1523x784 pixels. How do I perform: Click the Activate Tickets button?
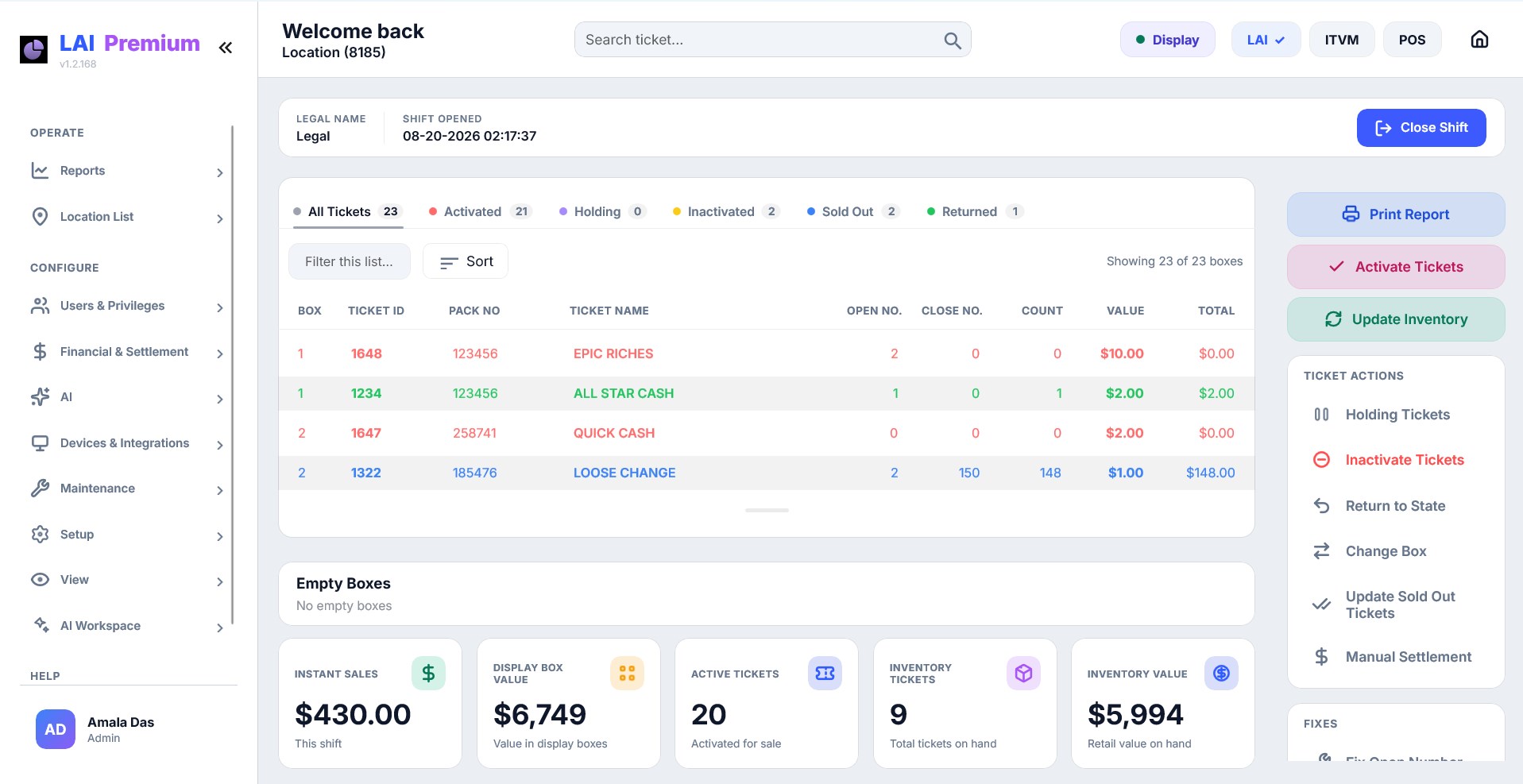coord(1396,267)
